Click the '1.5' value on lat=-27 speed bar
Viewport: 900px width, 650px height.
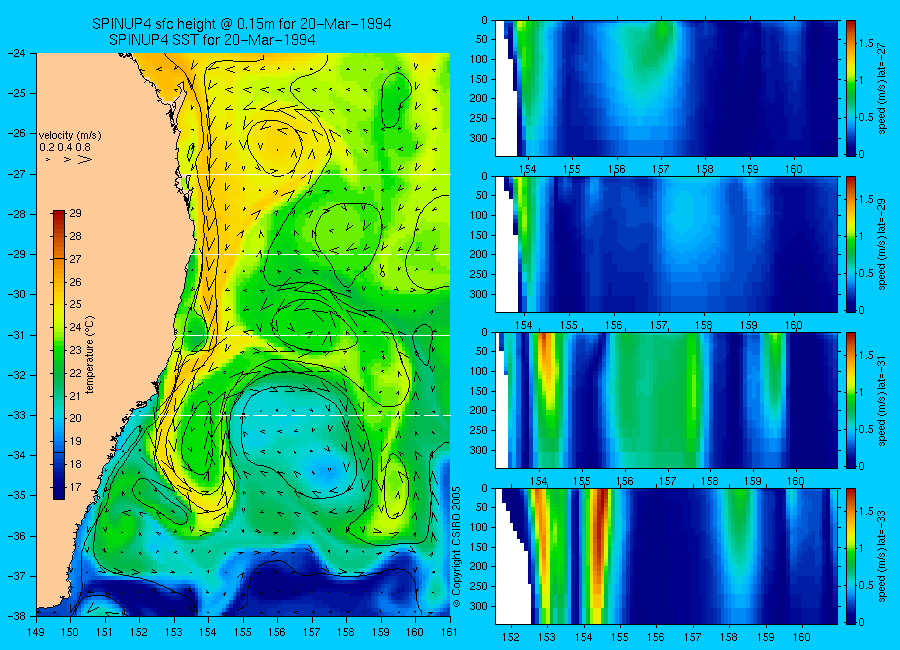(866, 43)
